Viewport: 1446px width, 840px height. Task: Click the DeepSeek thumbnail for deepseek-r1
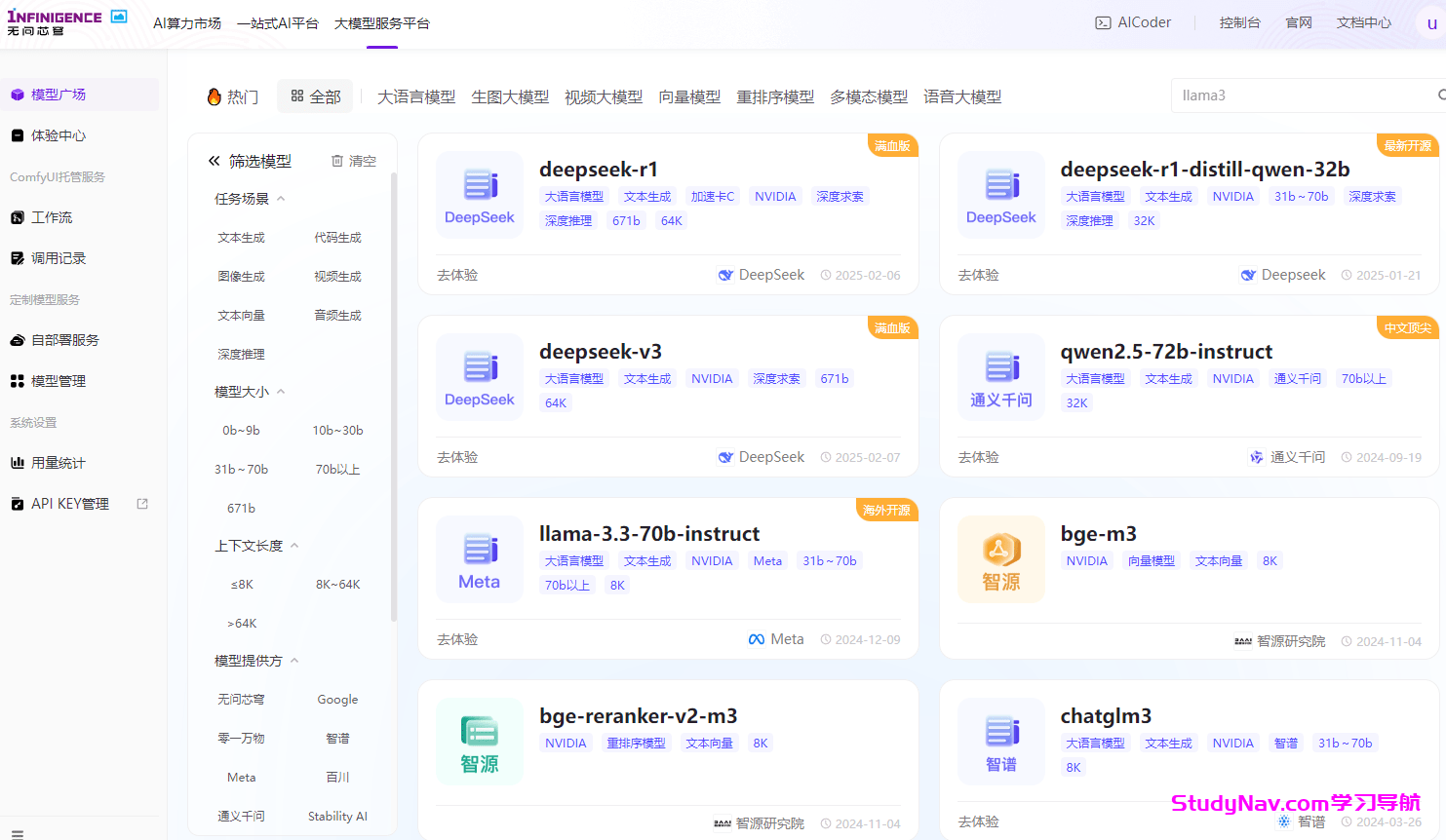tap(479, 195)
